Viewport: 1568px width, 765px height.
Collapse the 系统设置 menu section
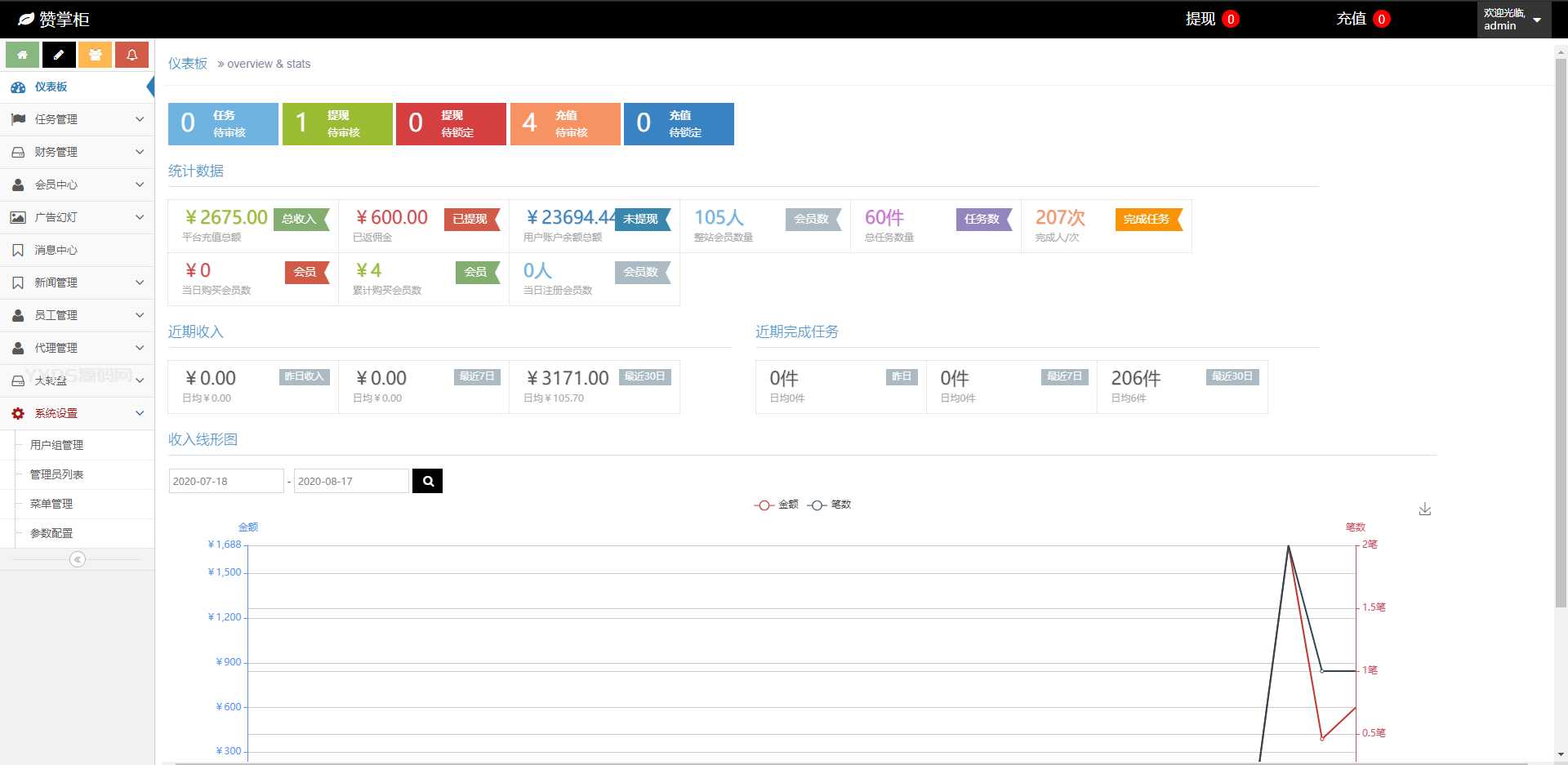point(77,413)
